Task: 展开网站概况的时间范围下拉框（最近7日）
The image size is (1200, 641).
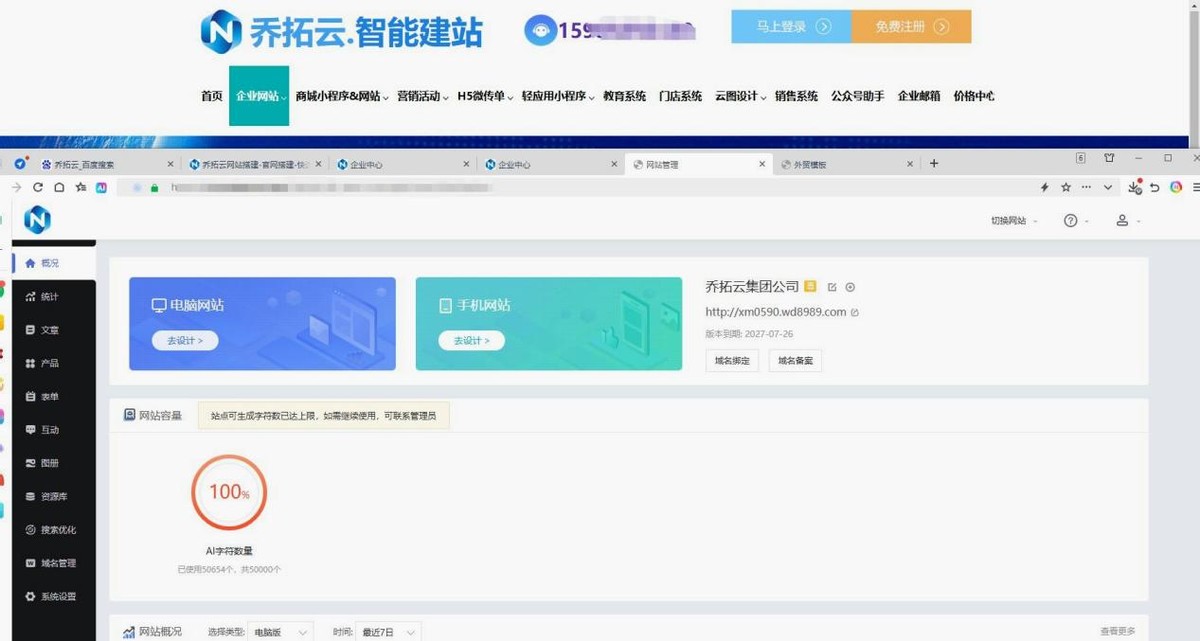Action: pyautogui.click(x=388, y=631)
